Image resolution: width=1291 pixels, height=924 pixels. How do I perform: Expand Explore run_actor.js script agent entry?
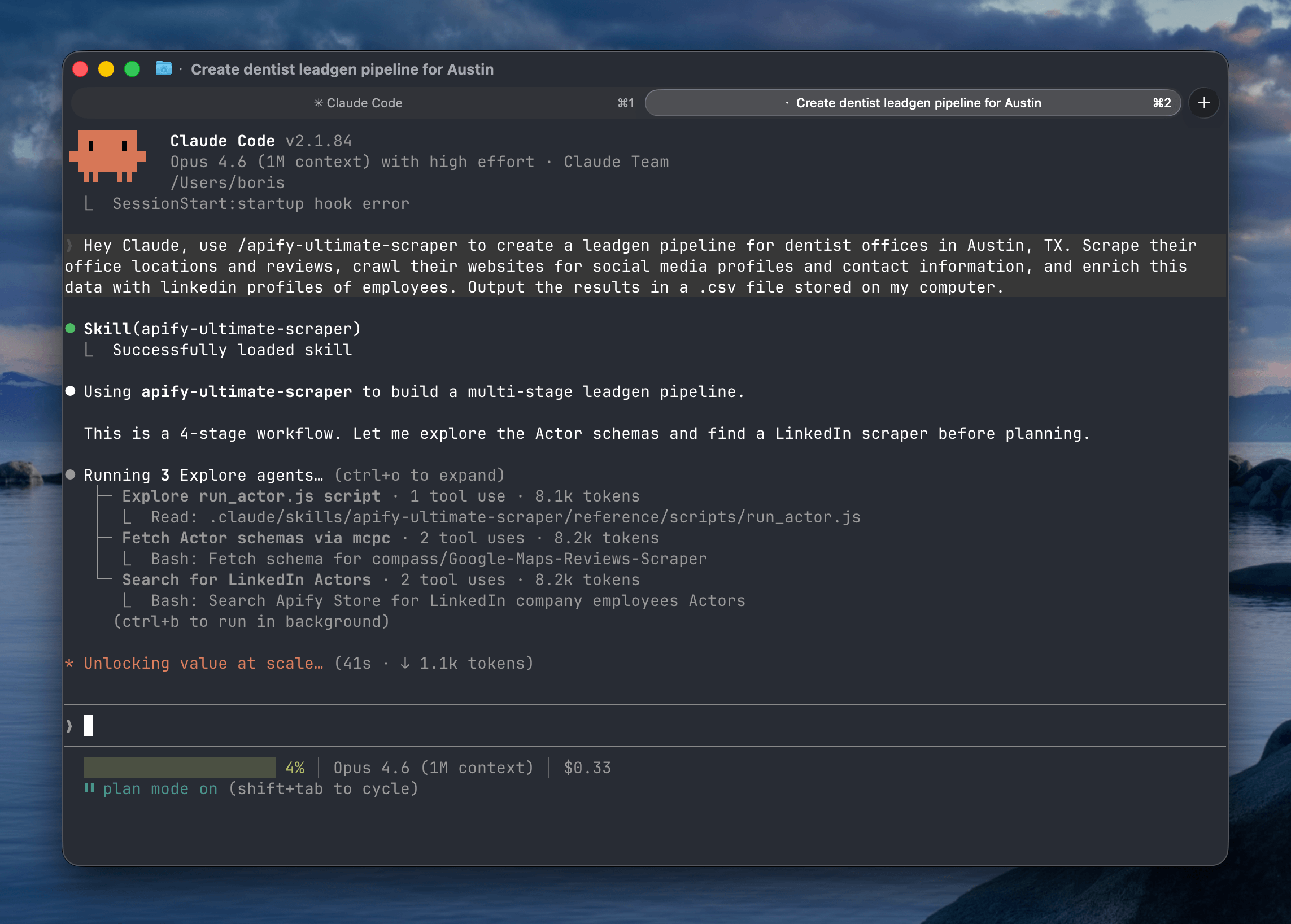pyautogui.click(x=251, y=496)
